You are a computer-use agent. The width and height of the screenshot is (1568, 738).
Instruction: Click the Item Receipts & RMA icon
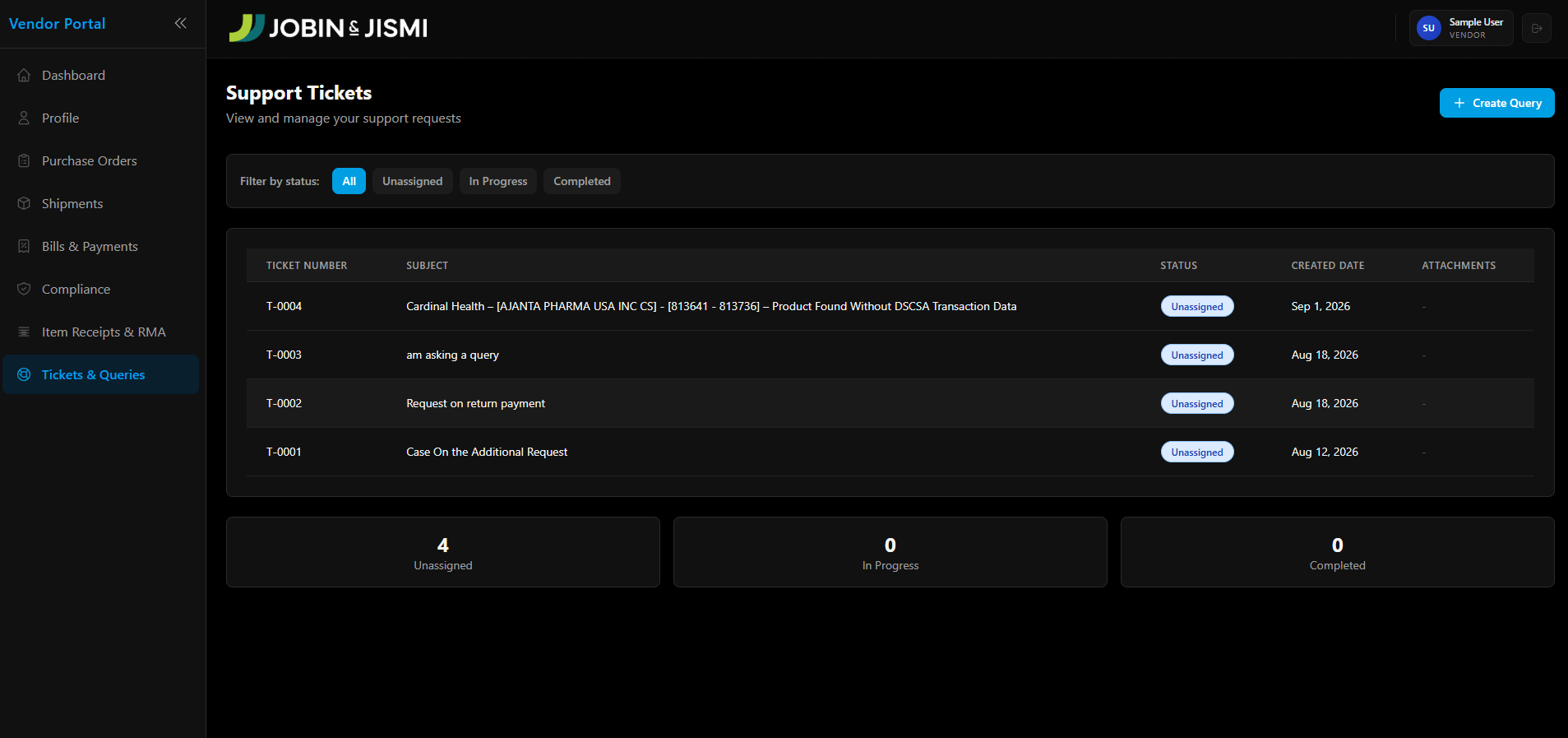(x=24, y=332)
